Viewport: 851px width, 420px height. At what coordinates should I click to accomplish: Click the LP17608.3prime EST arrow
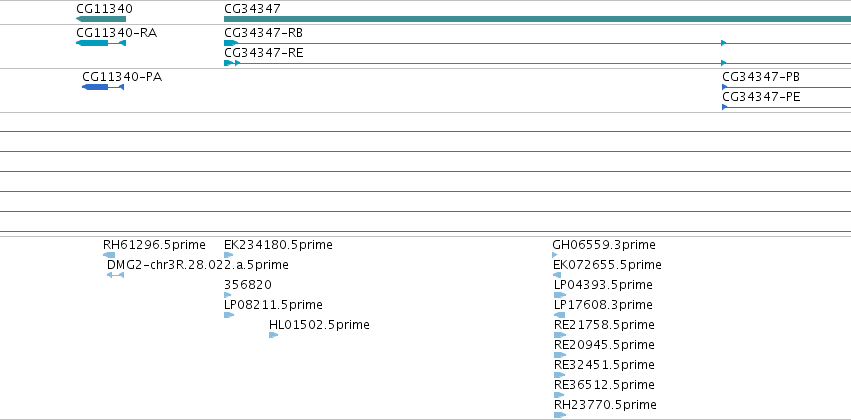560,315
